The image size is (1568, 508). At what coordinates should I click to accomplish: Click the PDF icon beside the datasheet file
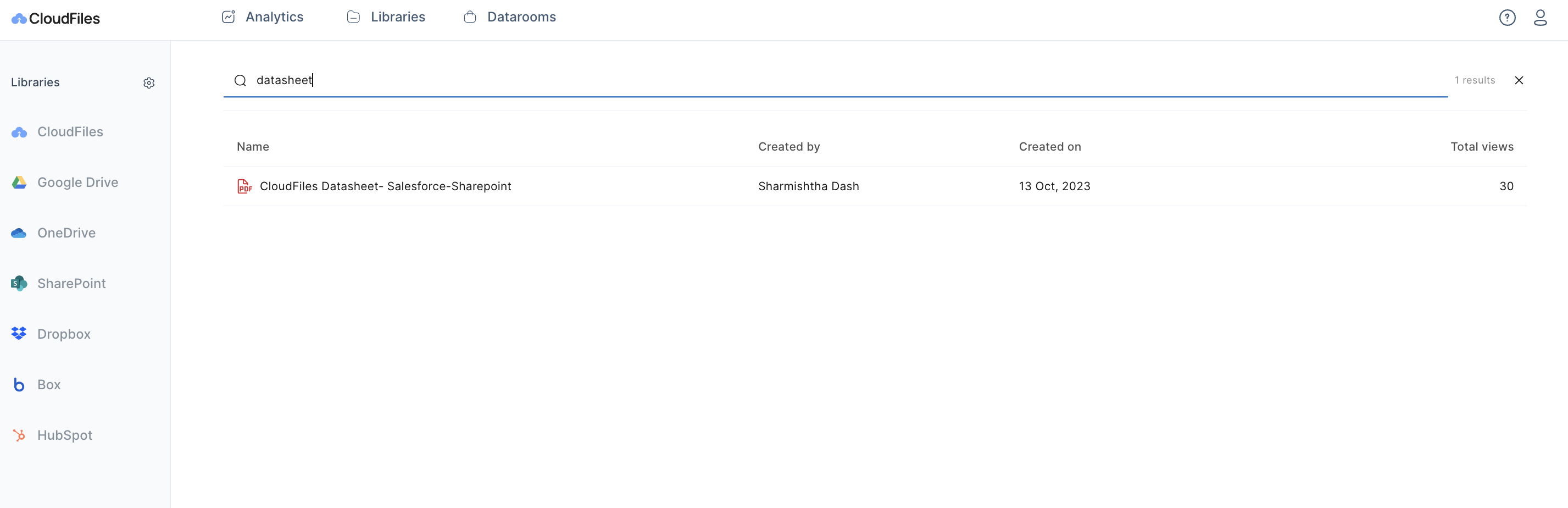point(244,186)
